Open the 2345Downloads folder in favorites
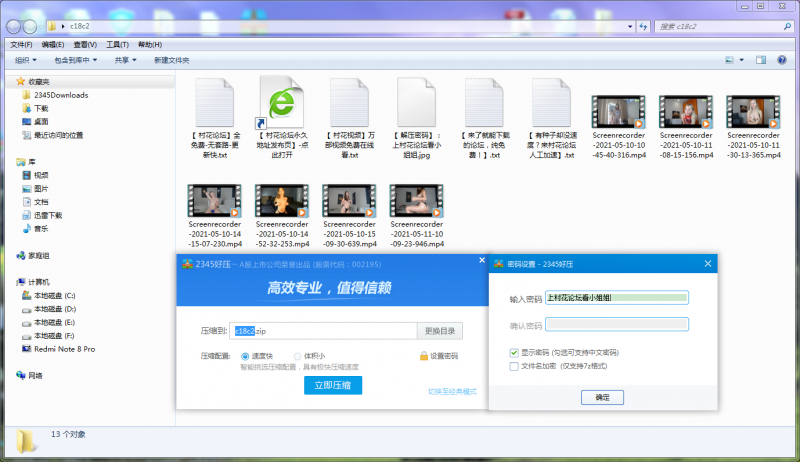Screen dimensions: 800x462 [60, 95]
